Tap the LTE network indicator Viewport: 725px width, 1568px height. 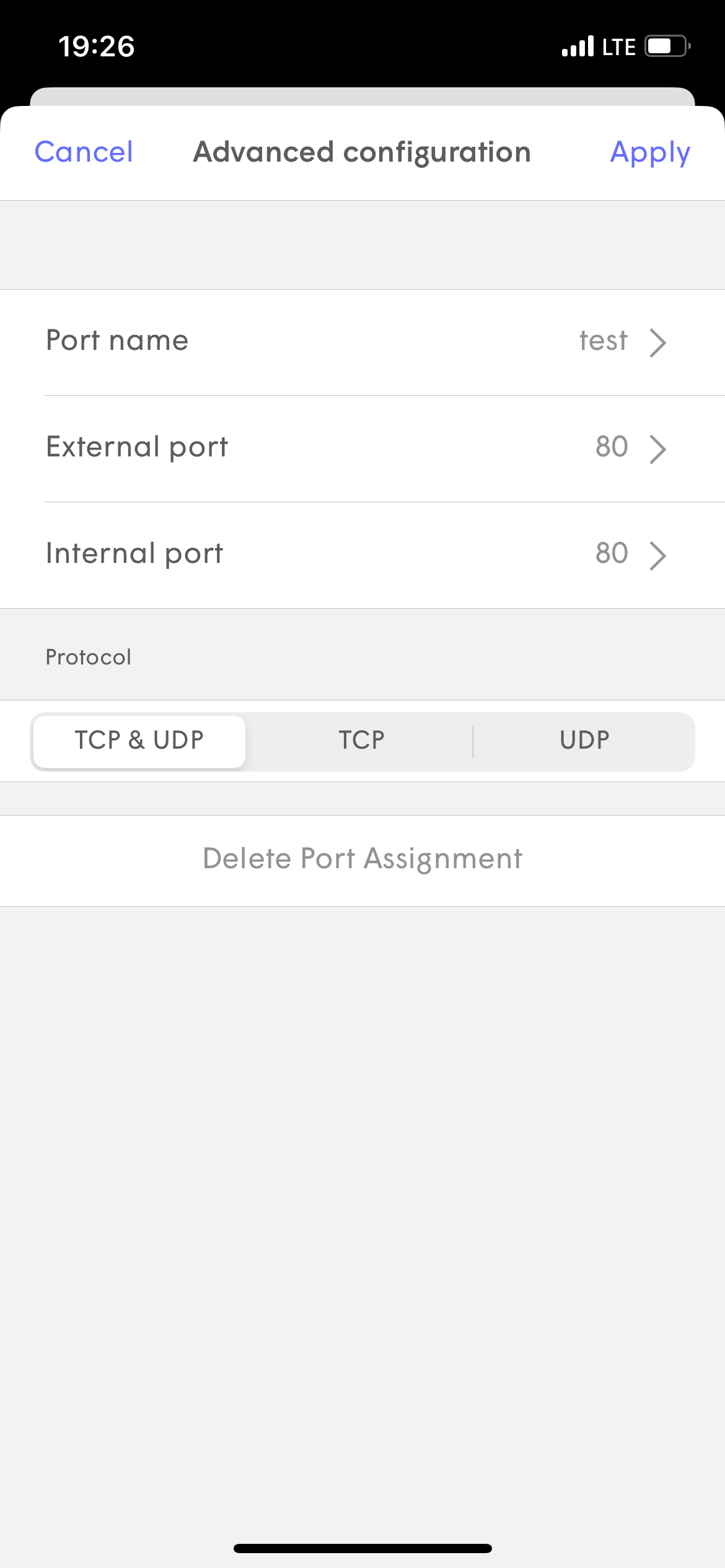point(619,47)
